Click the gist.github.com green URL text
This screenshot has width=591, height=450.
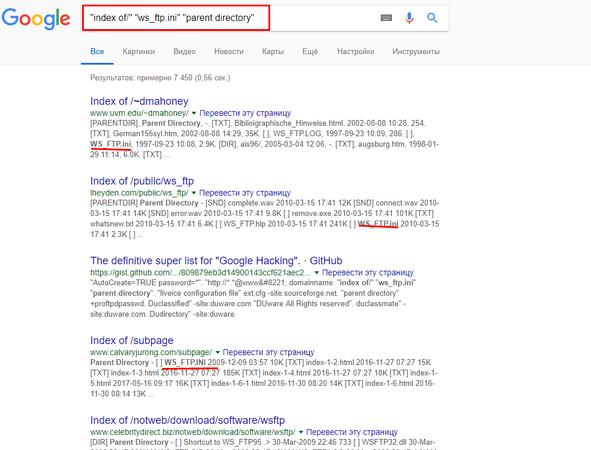tap(201, 272)
